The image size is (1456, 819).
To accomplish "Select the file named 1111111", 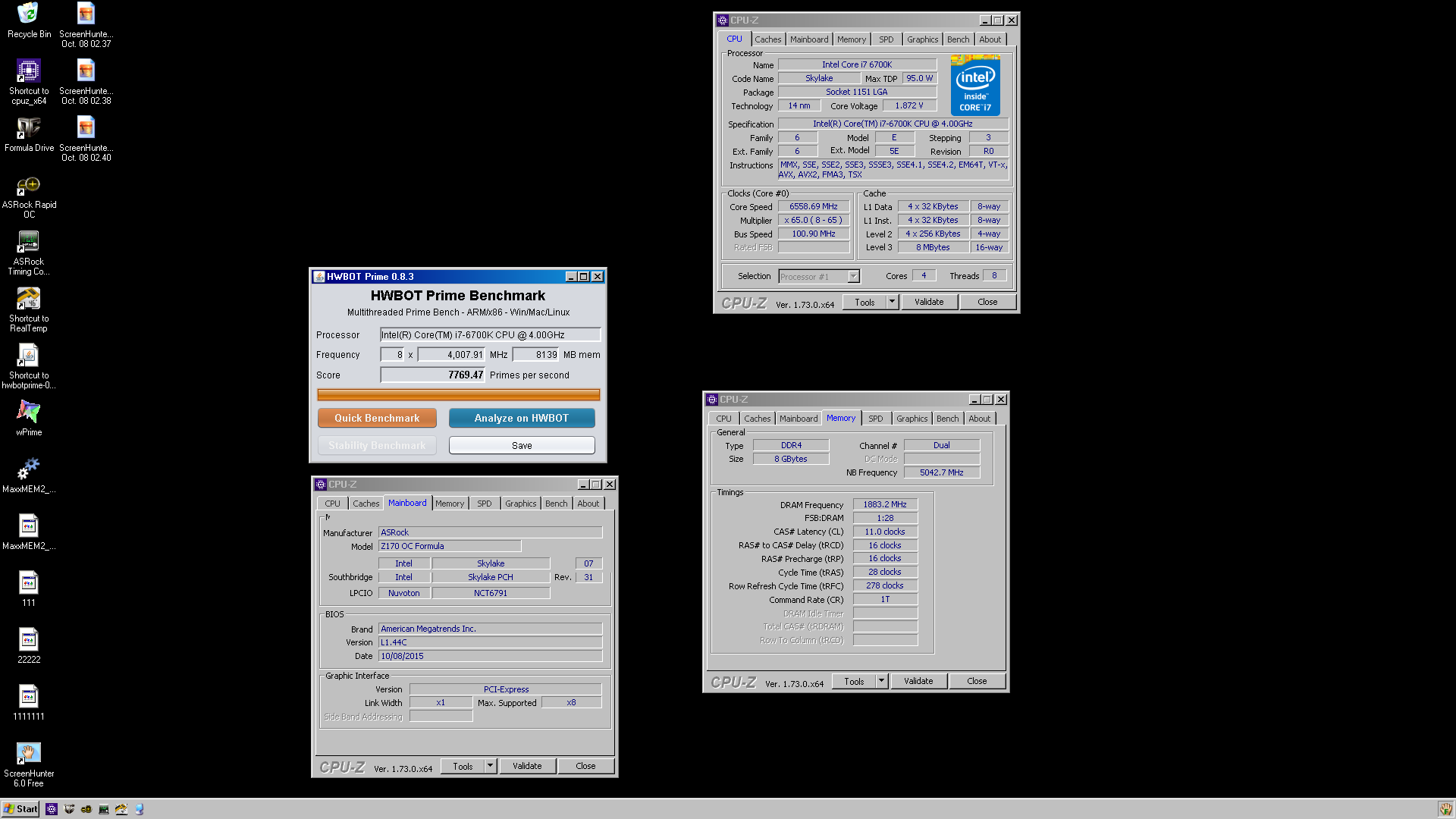I will coord(29,702).
